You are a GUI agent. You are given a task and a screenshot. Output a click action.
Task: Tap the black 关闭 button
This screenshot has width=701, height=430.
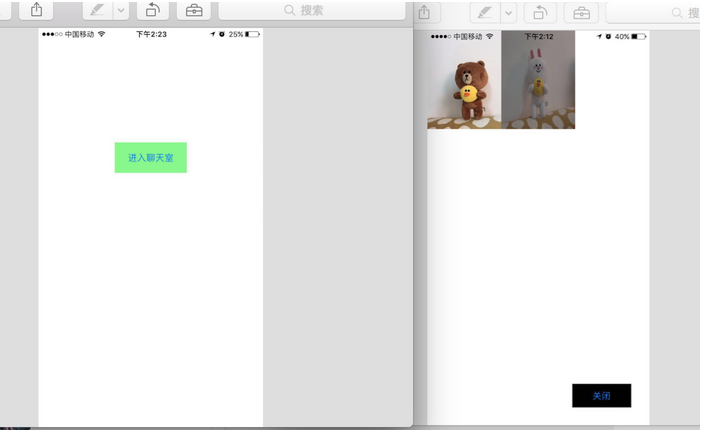601,396
